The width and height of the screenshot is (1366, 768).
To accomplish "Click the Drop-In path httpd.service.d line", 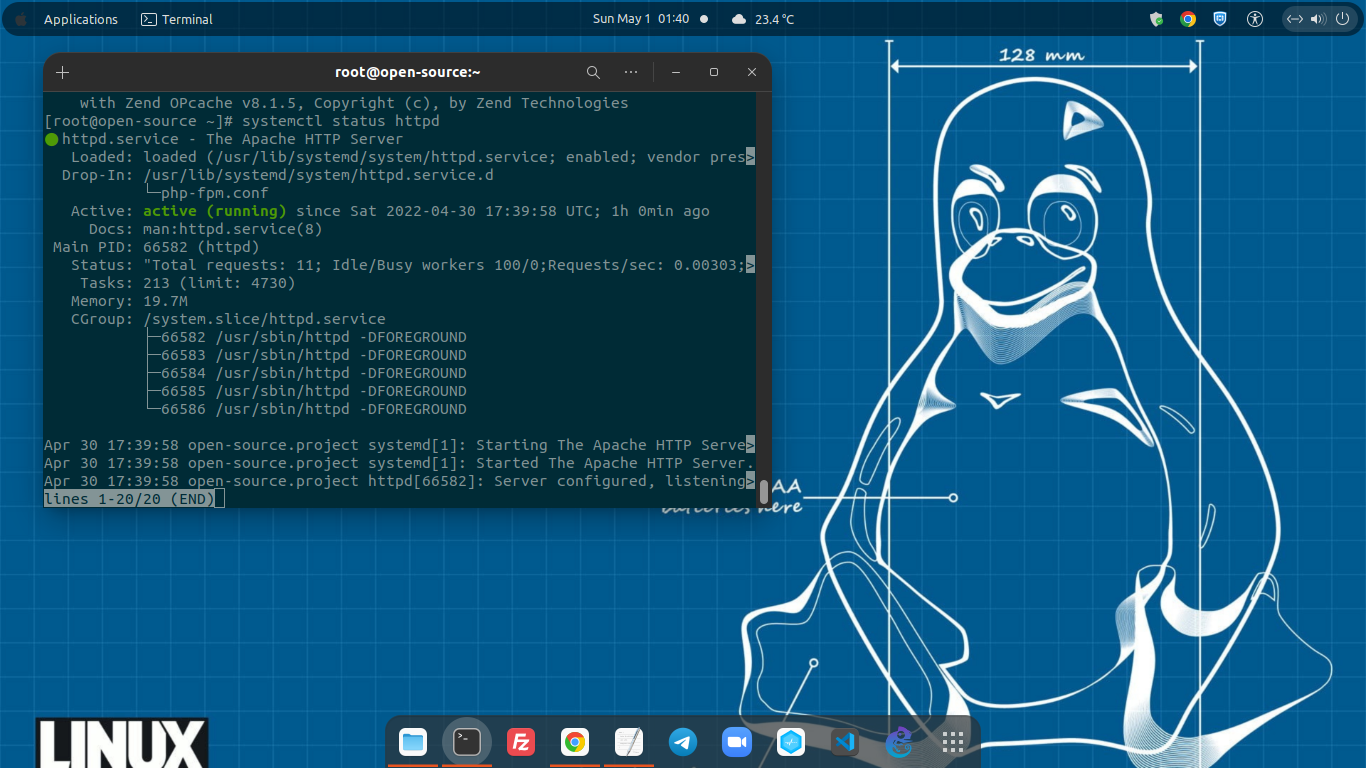I will tap(278, 175).
